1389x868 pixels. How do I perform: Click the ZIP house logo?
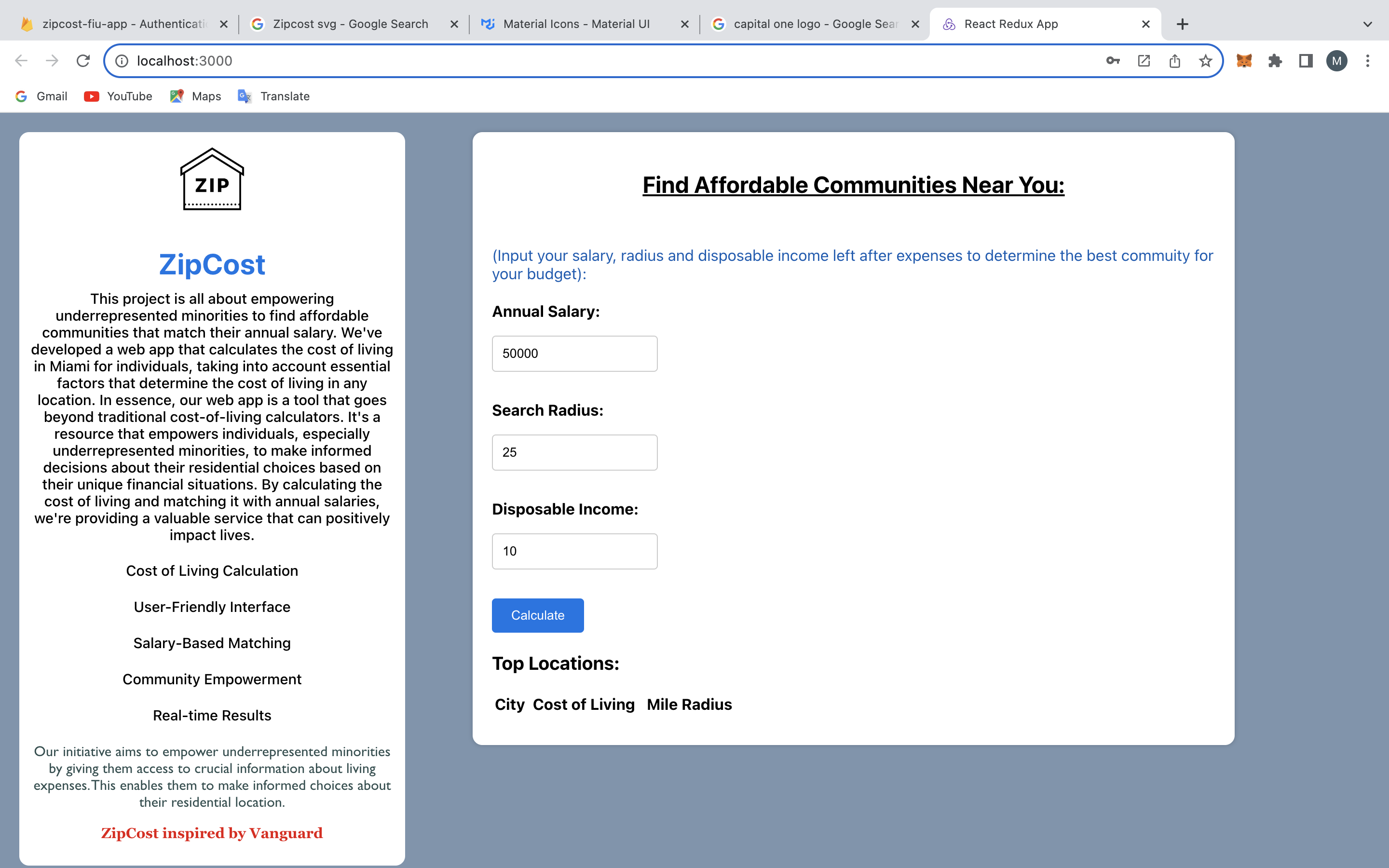pos(212,180)
